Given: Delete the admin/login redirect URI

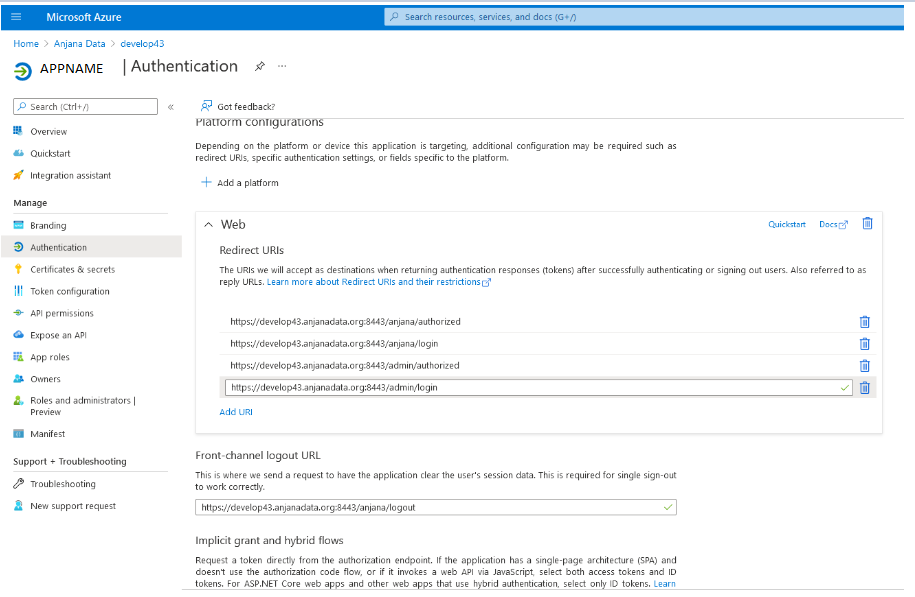Looking at the screenshot, I should click(864, 388).
